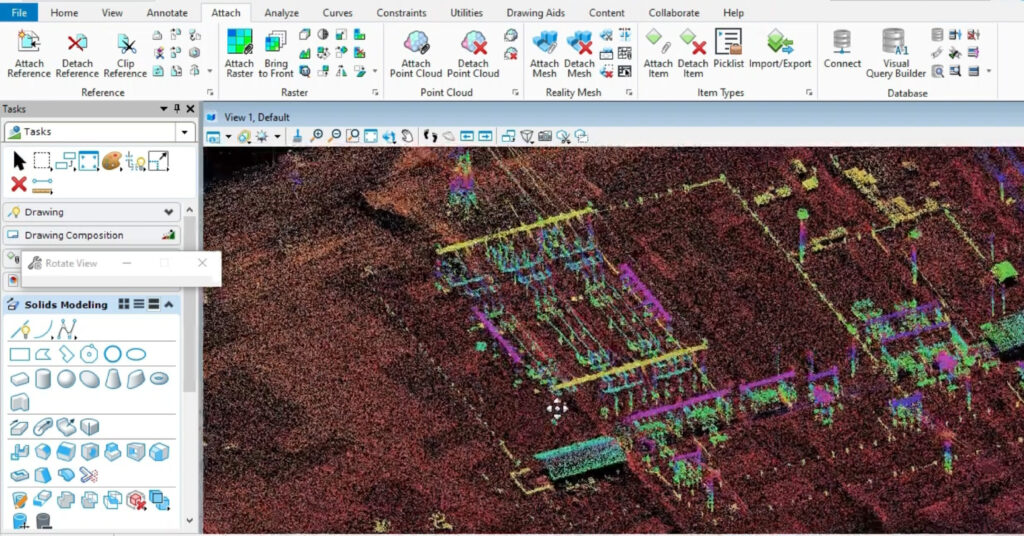Click Detach Point Cloud
This screenshot has height=536, width=1024.
tap(473, 55)
